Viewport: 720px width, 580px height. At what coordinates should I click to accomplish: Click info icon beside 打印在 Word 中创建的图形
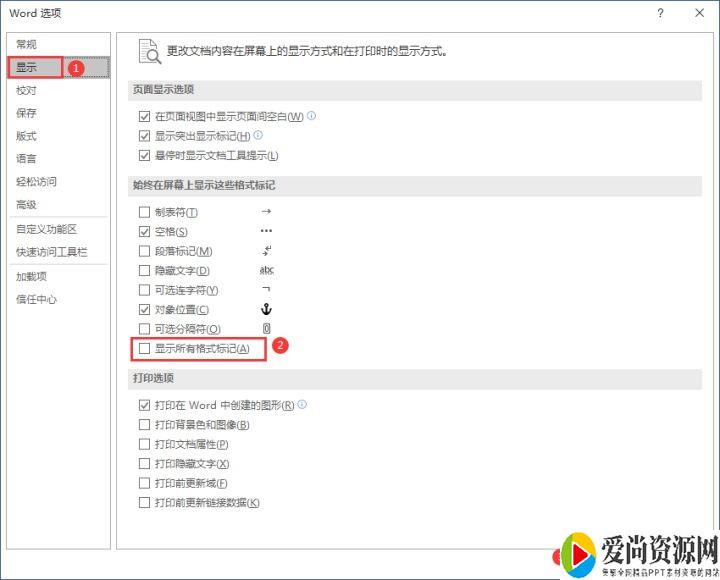point(302,405)
